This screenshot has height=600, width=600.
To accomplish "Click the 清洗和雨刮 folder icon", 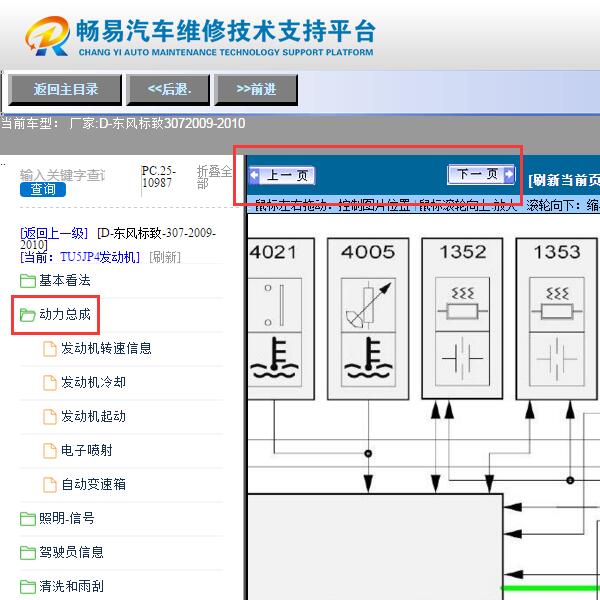I will click(x=28, y=587).
